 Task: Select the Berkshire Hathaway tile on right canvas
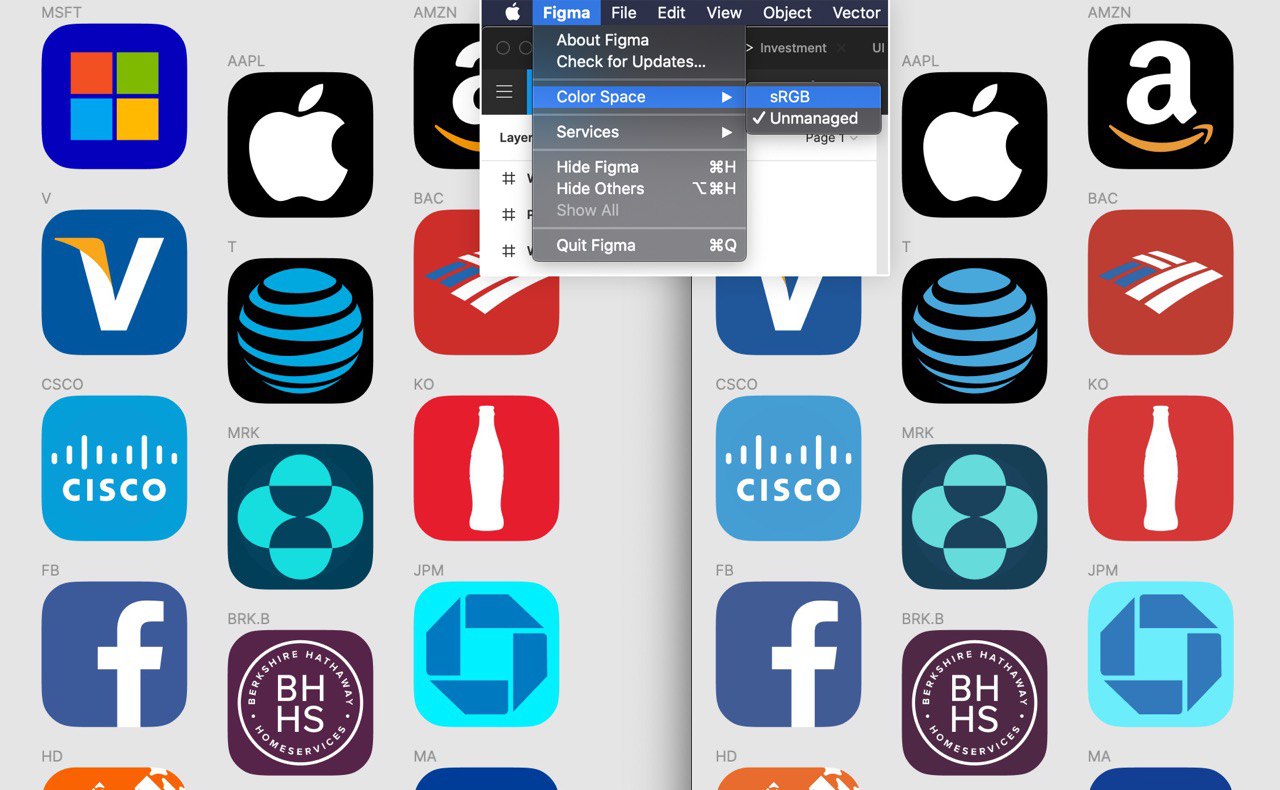click(974, 702)
